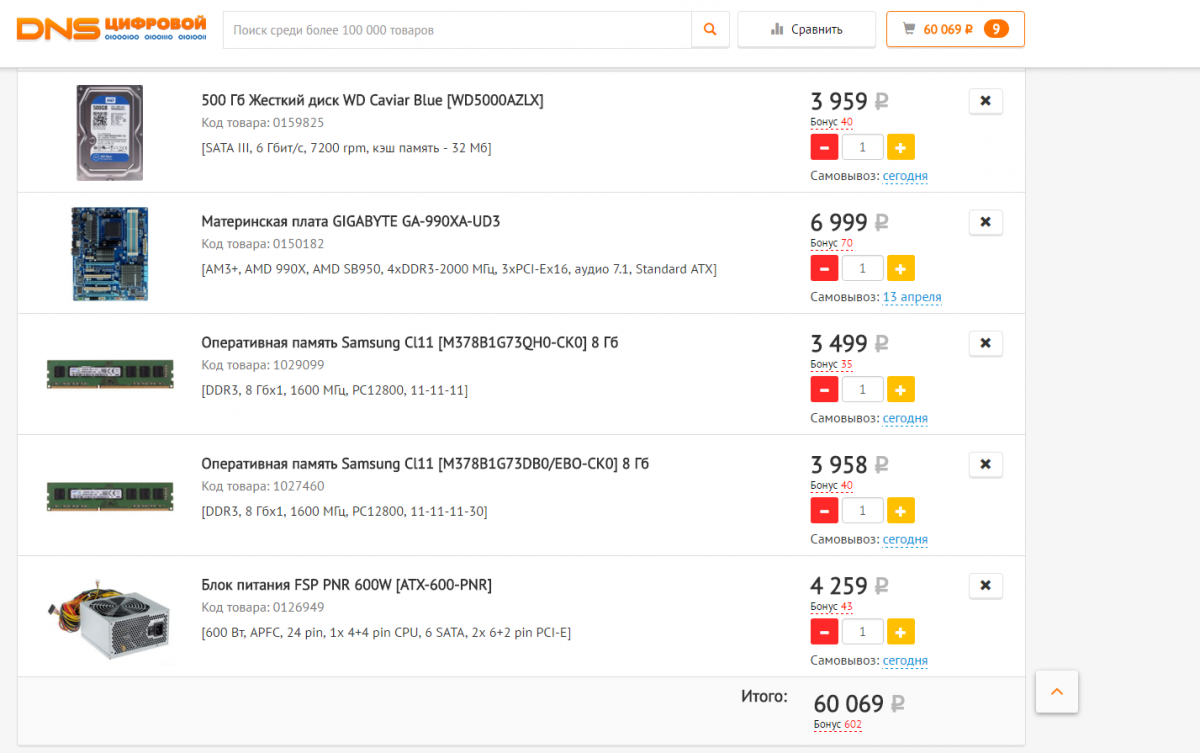This screenshot has height=753, width=1200.
Task: Focus the product search field
Action: pyautogui.click(x=457, y=29)
